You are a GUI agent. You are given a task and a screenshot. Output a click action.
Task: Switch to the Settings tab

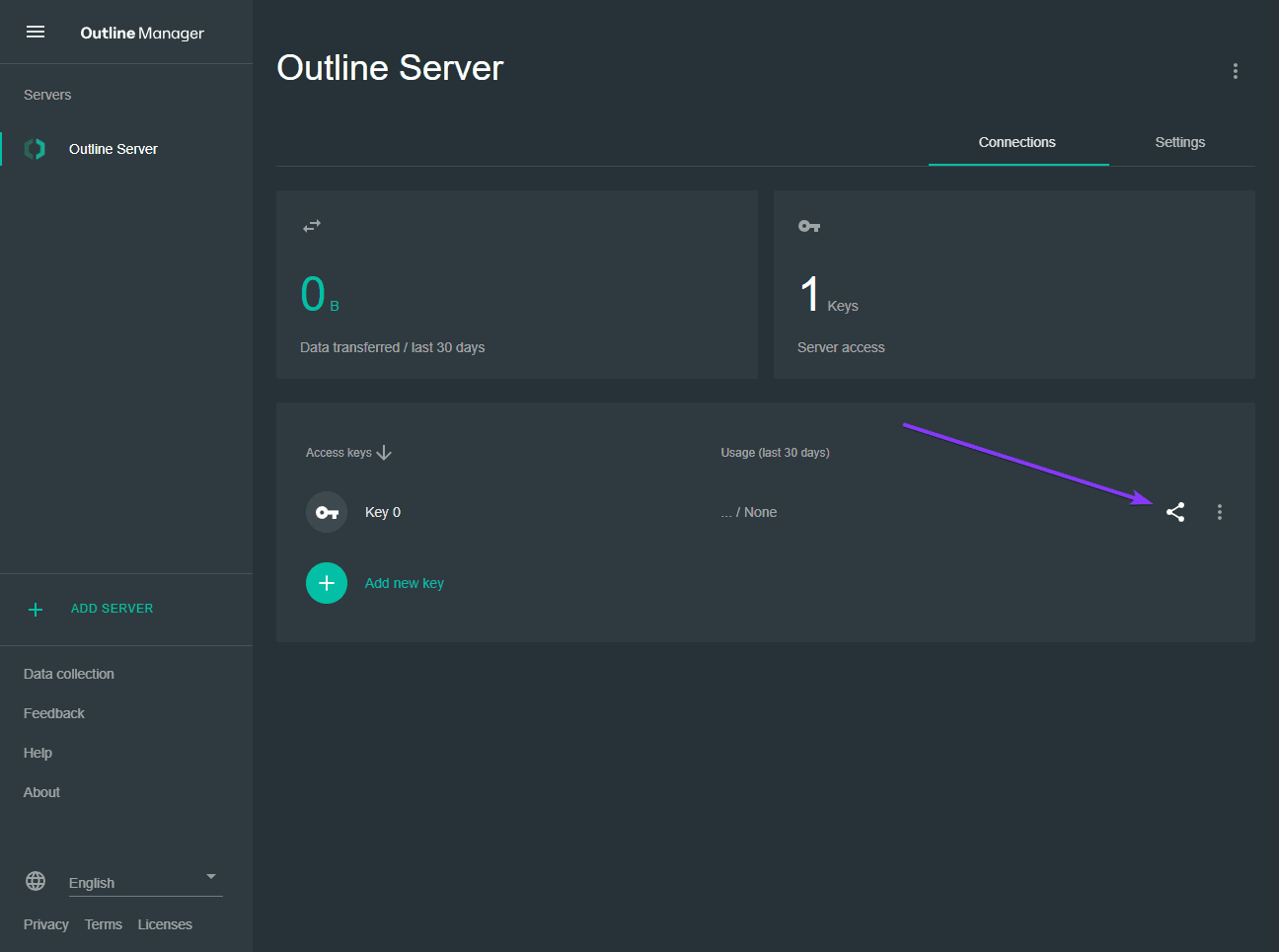1179,142
